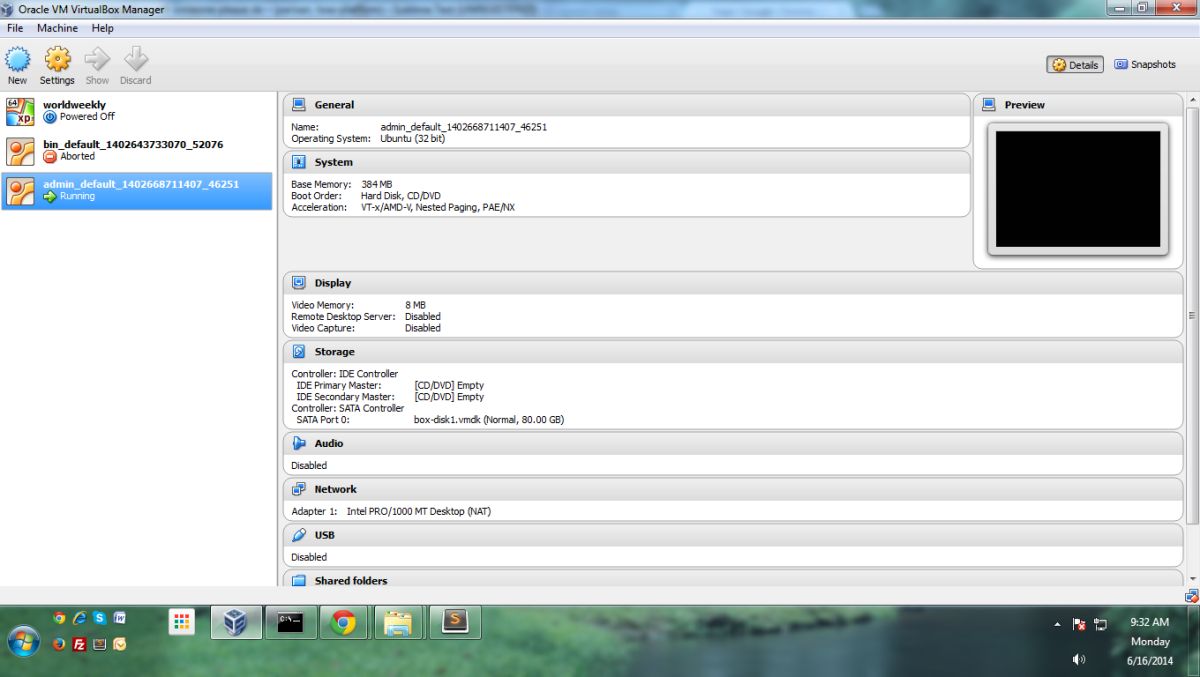Click the Action Center flag tray icon

click(x=1079, y=624)
